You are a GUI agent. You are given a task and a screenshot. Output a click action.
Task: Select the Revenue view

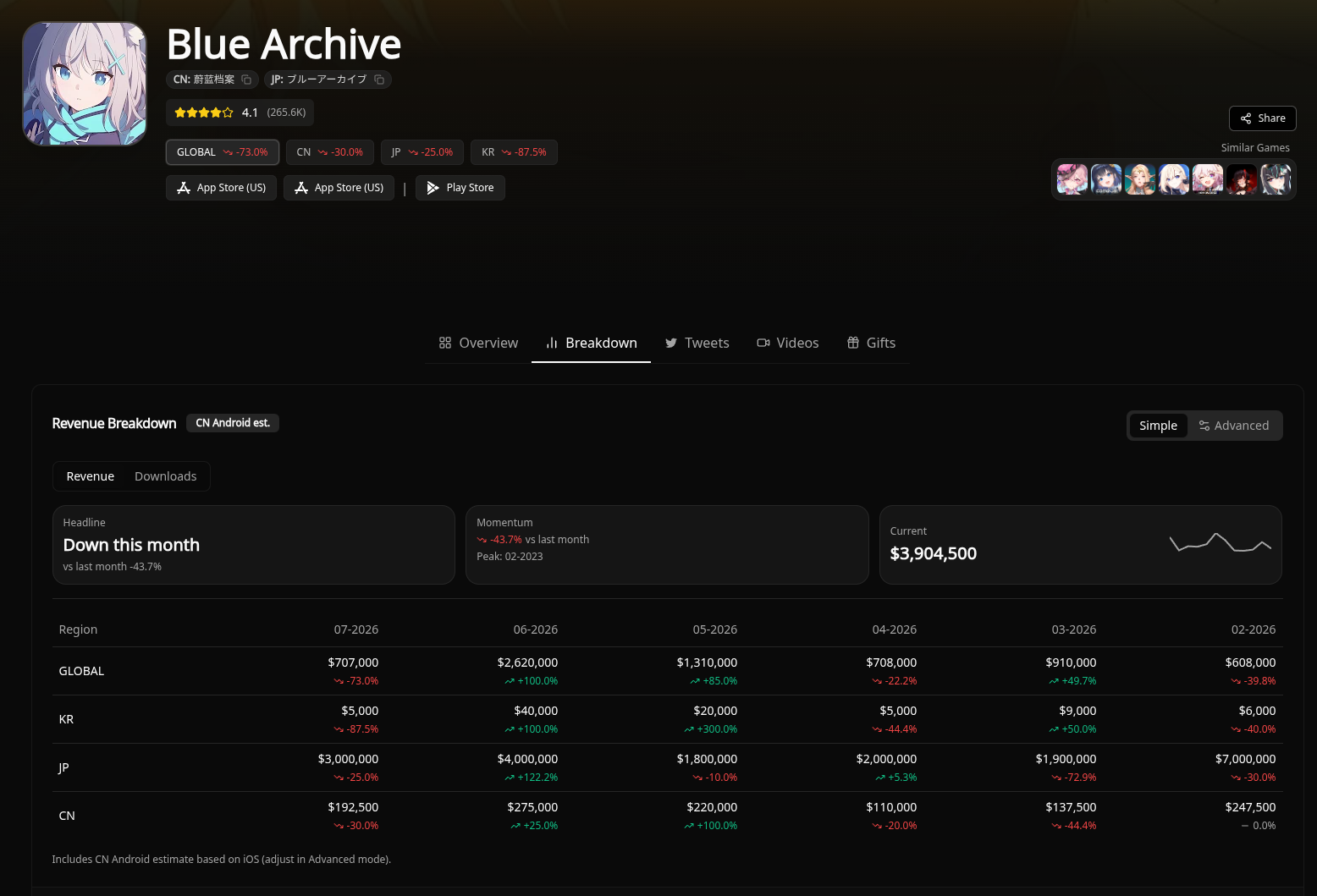tap(91, 476)
